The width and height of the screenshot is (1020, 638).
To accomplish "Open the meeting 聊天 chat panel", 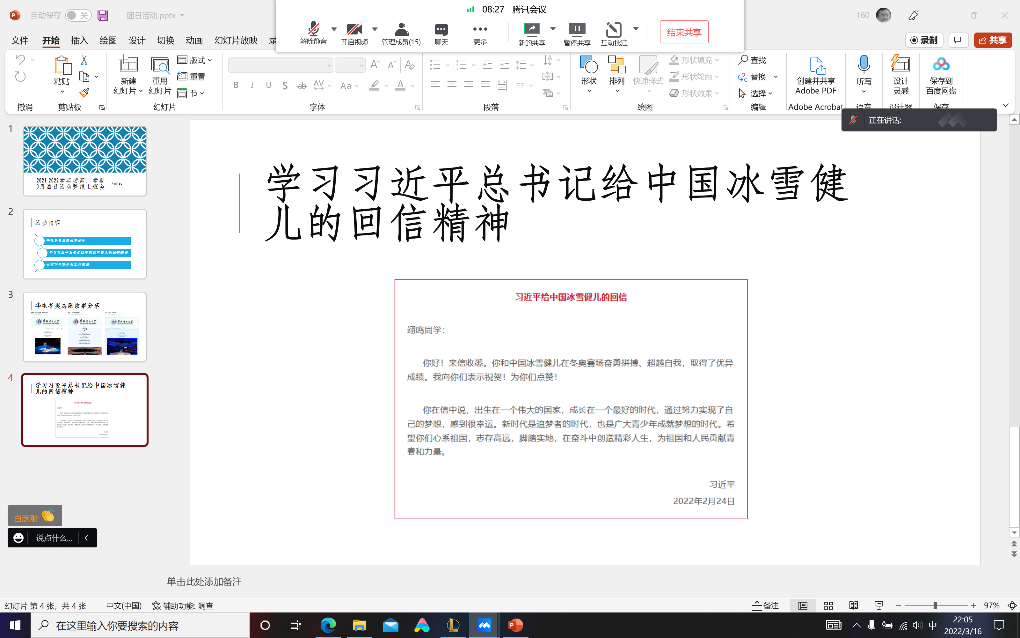I will click(443, 29).
